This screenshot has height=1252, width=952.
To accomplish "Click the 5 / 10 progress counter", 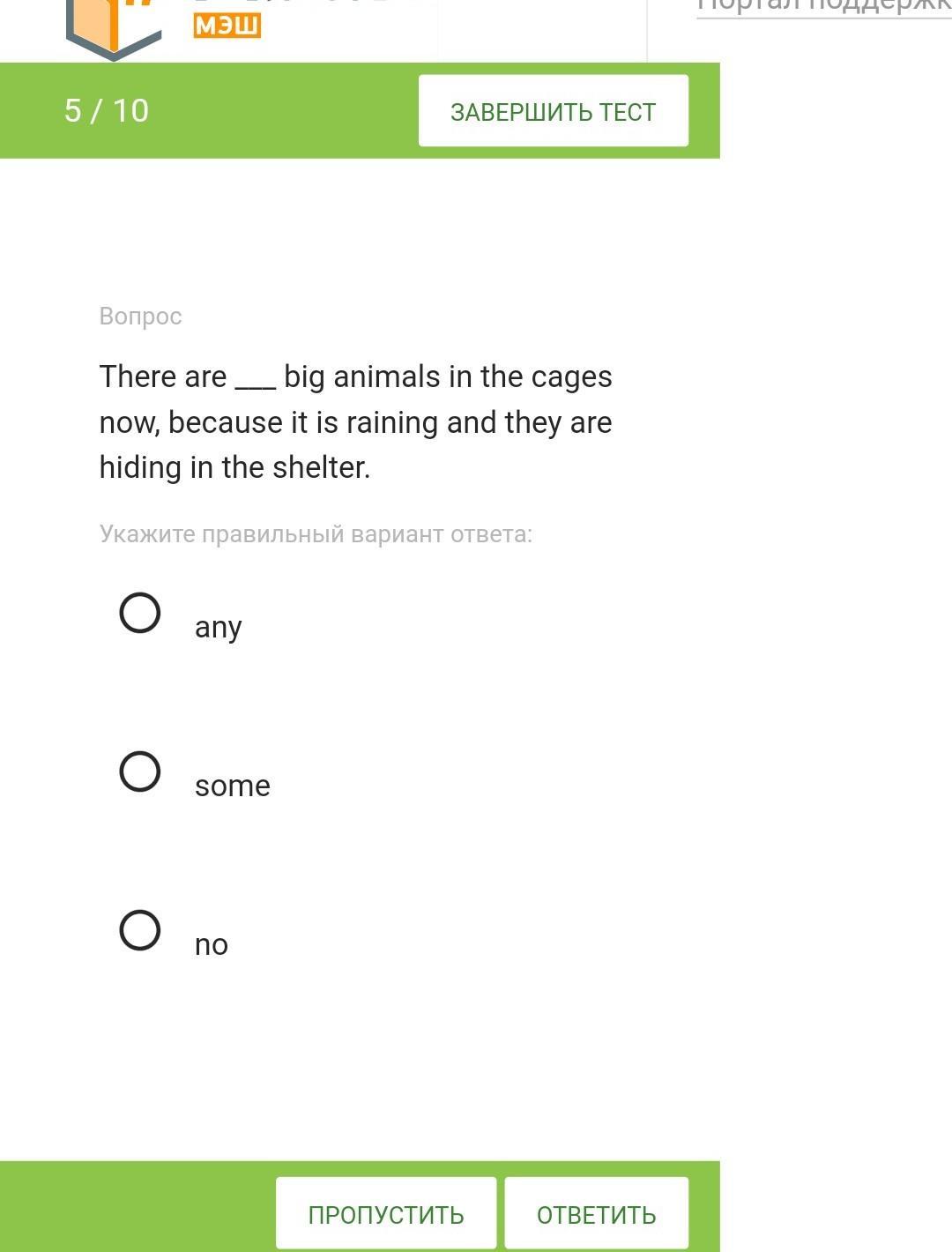I will [107, 111].
